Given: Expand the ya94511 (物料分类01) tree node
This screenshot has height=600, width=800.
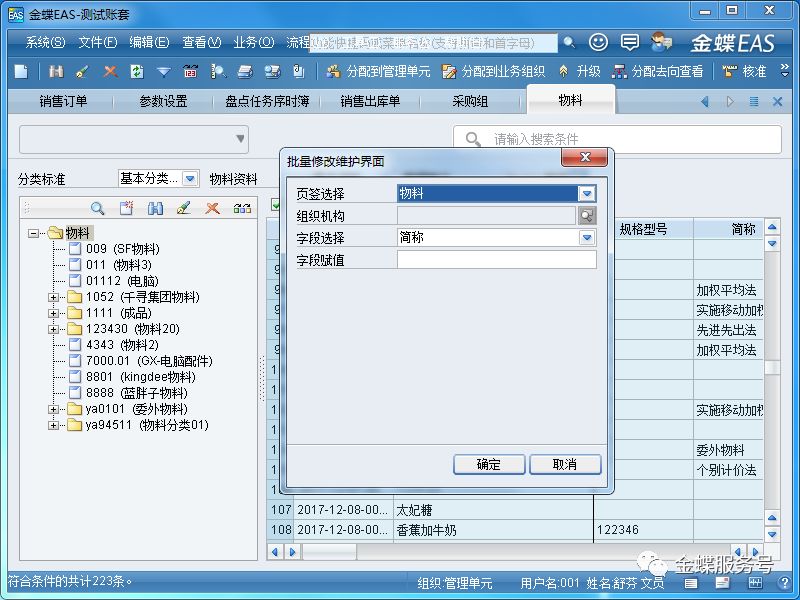Looking at the screenshot, I should [54, 425].
